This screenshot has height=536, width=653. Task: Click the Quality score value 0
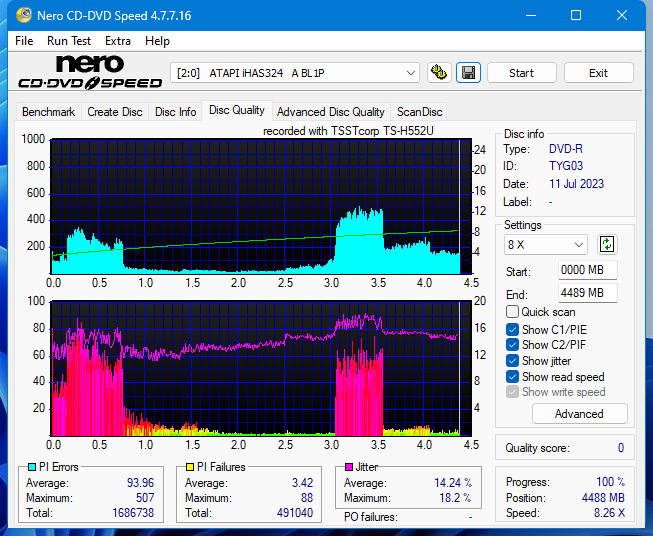pos(621,448)
